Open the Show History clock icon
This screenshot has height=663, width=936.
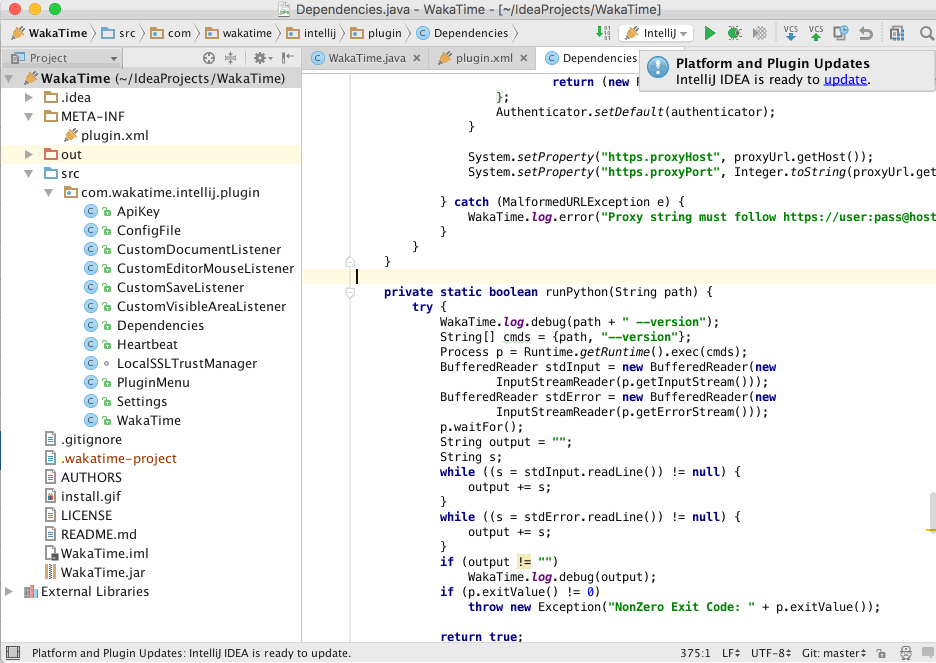coord(840,33)
